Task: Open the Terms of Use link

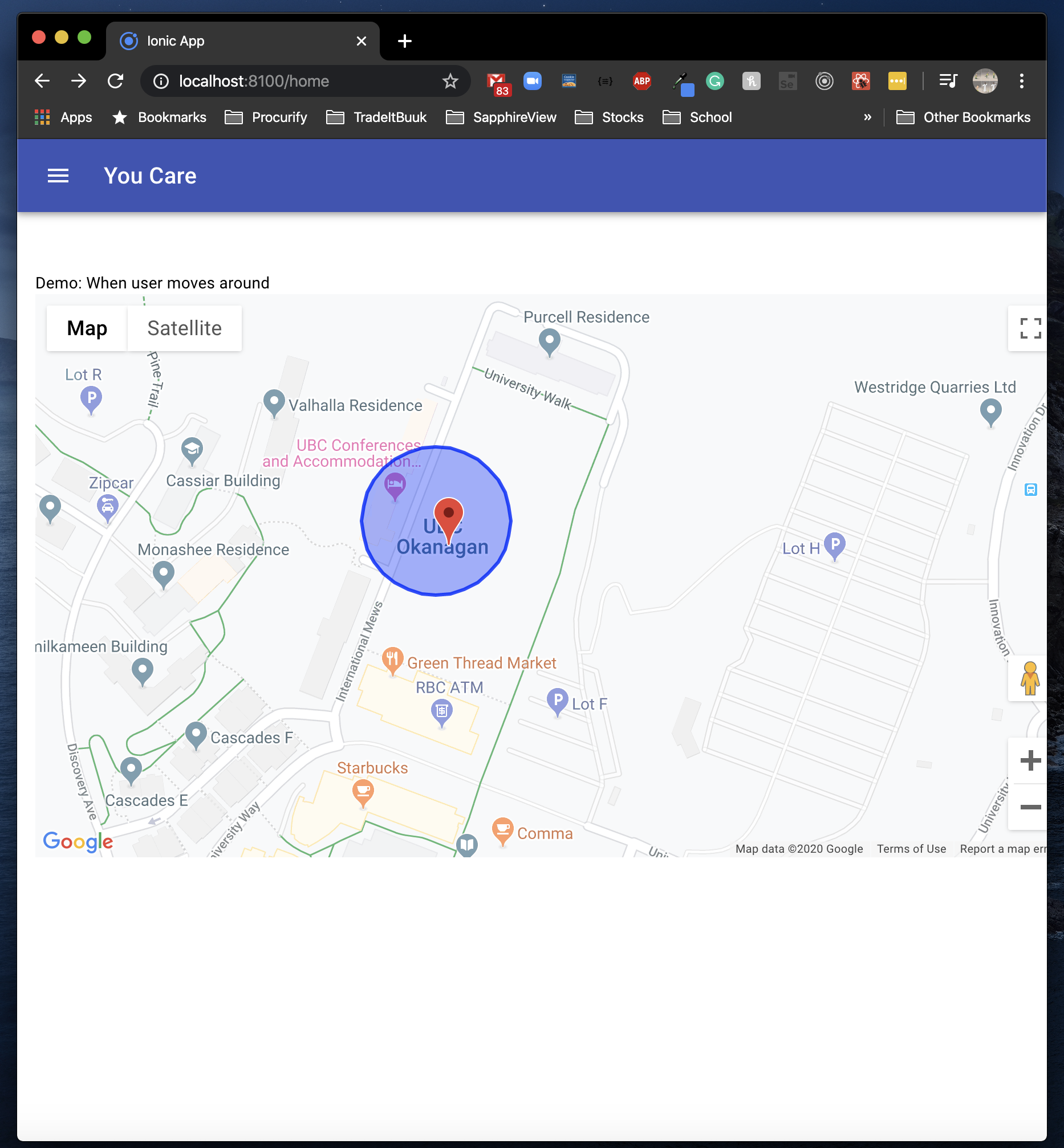Action: coord(911,849)
